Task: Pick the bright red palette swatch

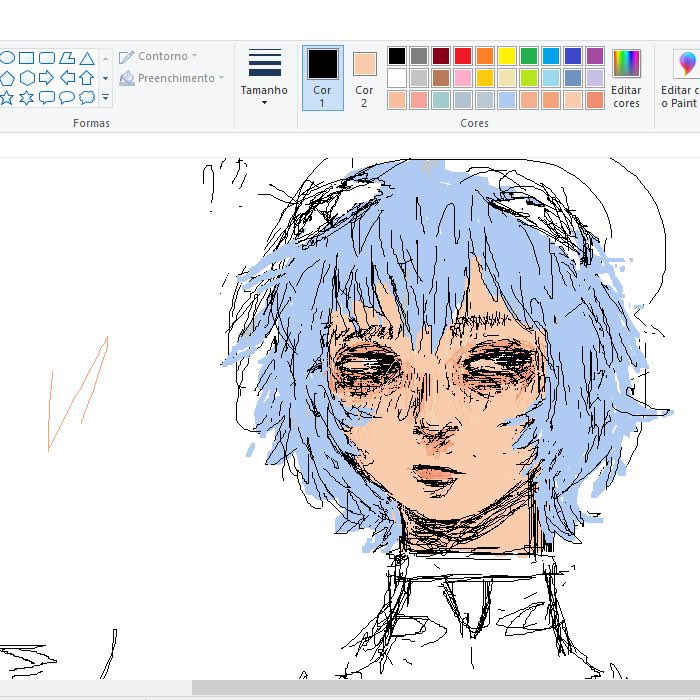Action: click(463, 56)
